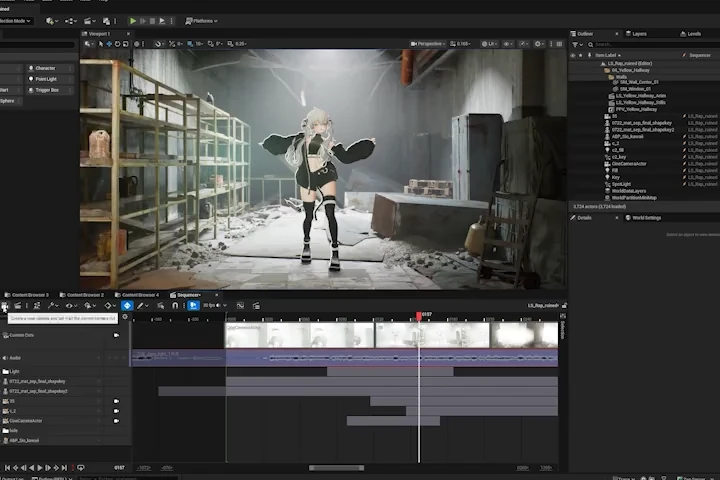Open the Perspective view dropdown
This screenshot has height=480, width=720.
tap(428, 44)
